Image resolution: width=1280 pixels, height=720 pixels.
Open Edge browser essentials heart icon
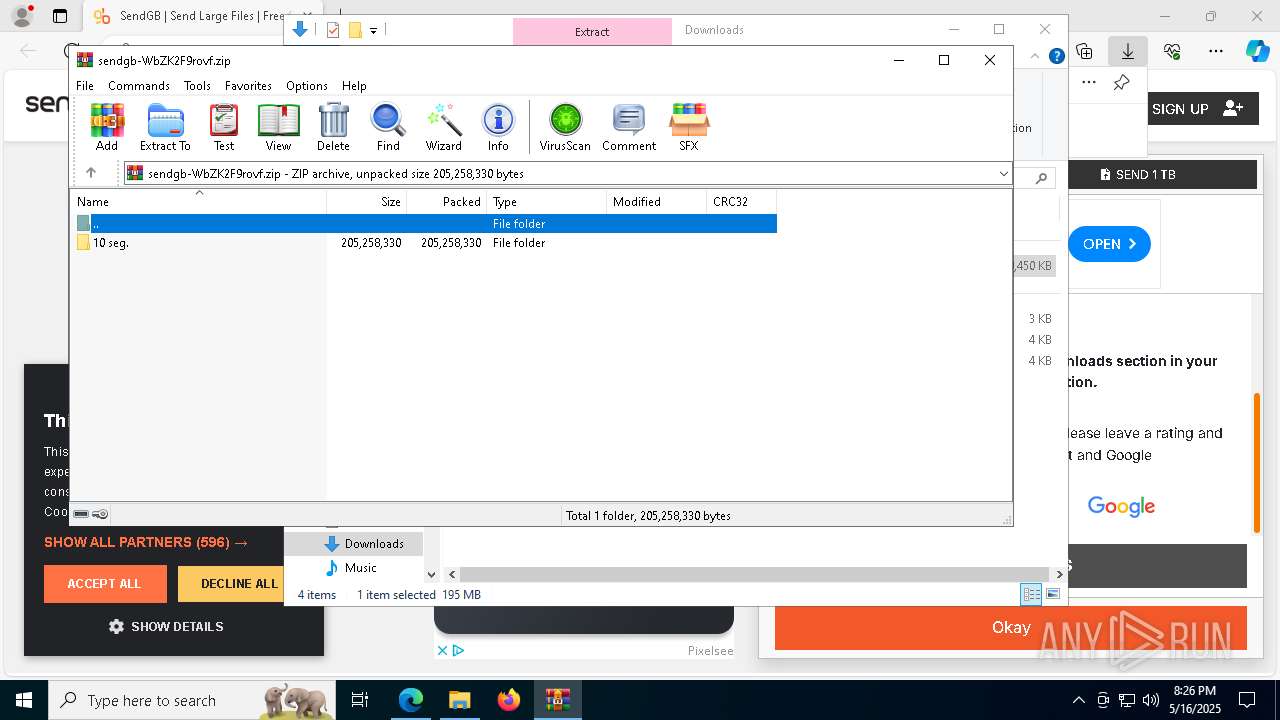click(x=1172, y=50)
